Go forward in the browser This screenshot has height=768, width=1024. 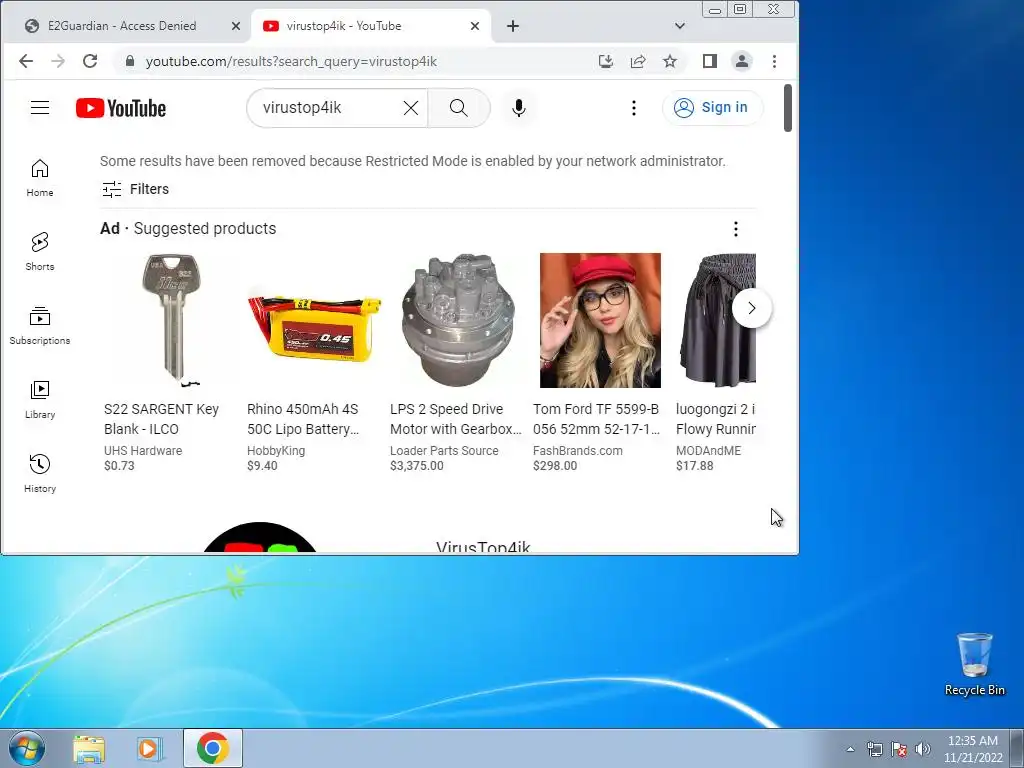click(x=58, y=61)
